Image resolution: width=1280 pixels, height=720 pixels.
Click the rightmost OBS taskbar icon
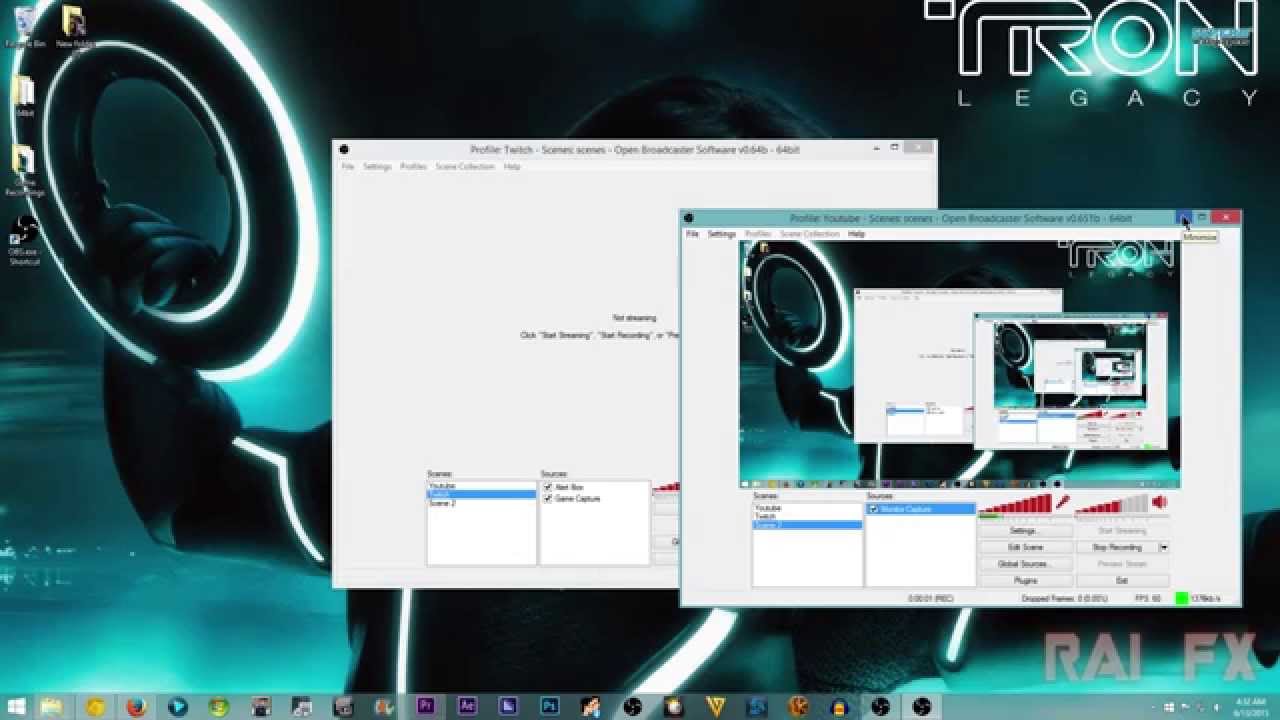coord(921,707)
